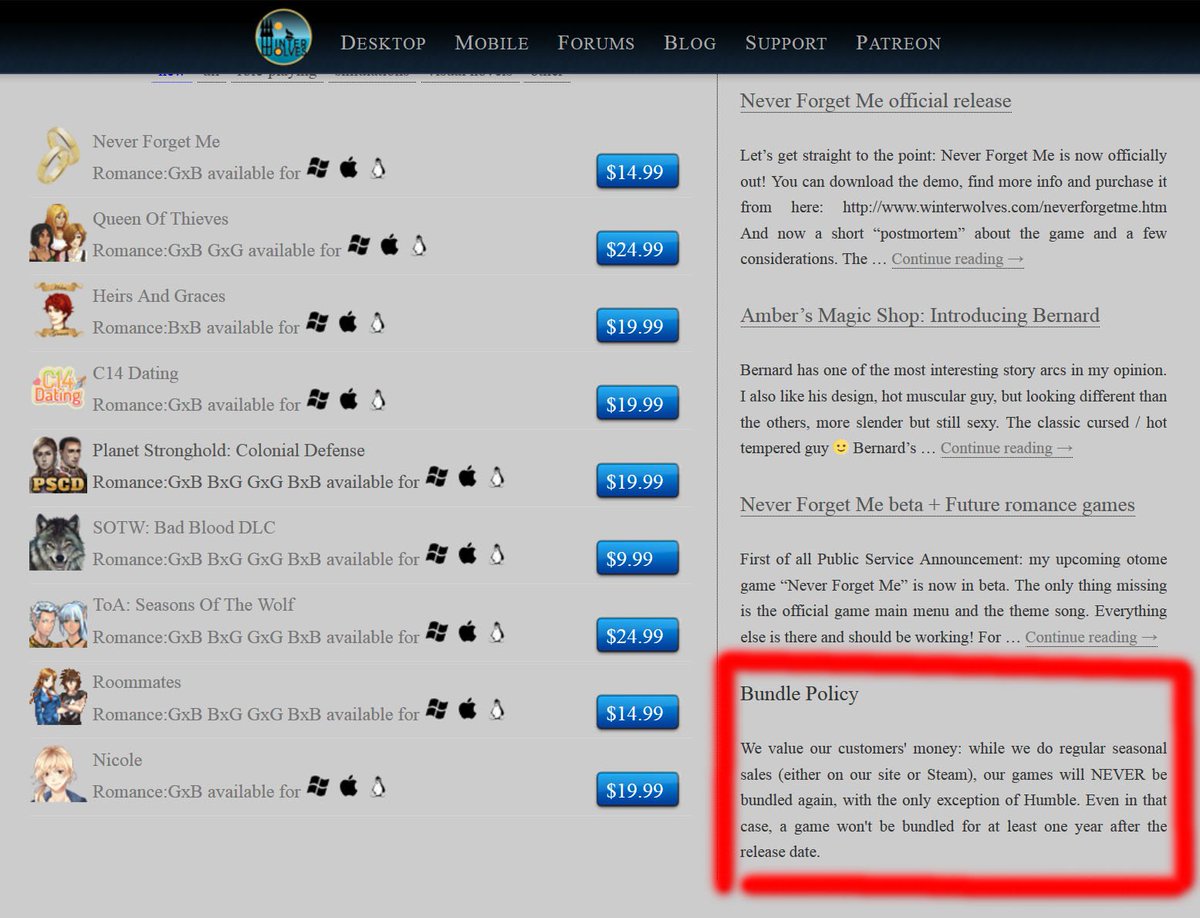Click the Apple icon for Queen Of Thieves

coord(389,245)
